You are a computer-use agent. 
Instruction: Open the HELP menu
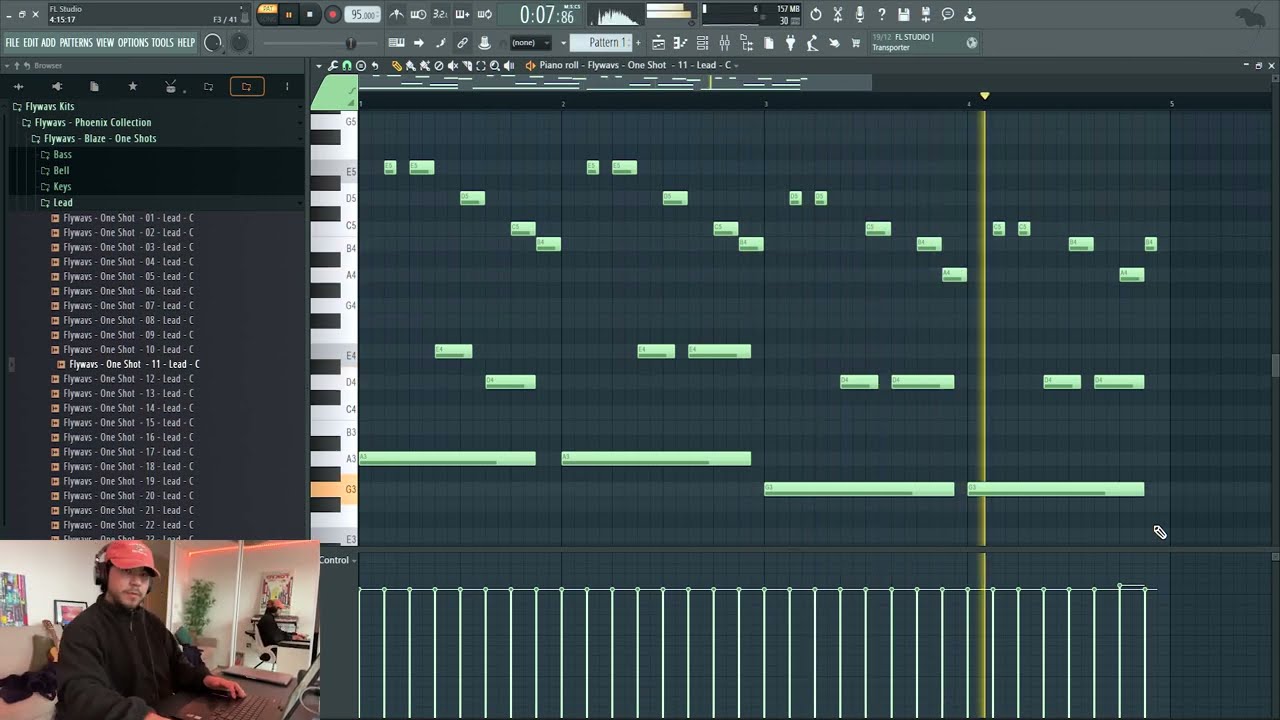[186, 43]
